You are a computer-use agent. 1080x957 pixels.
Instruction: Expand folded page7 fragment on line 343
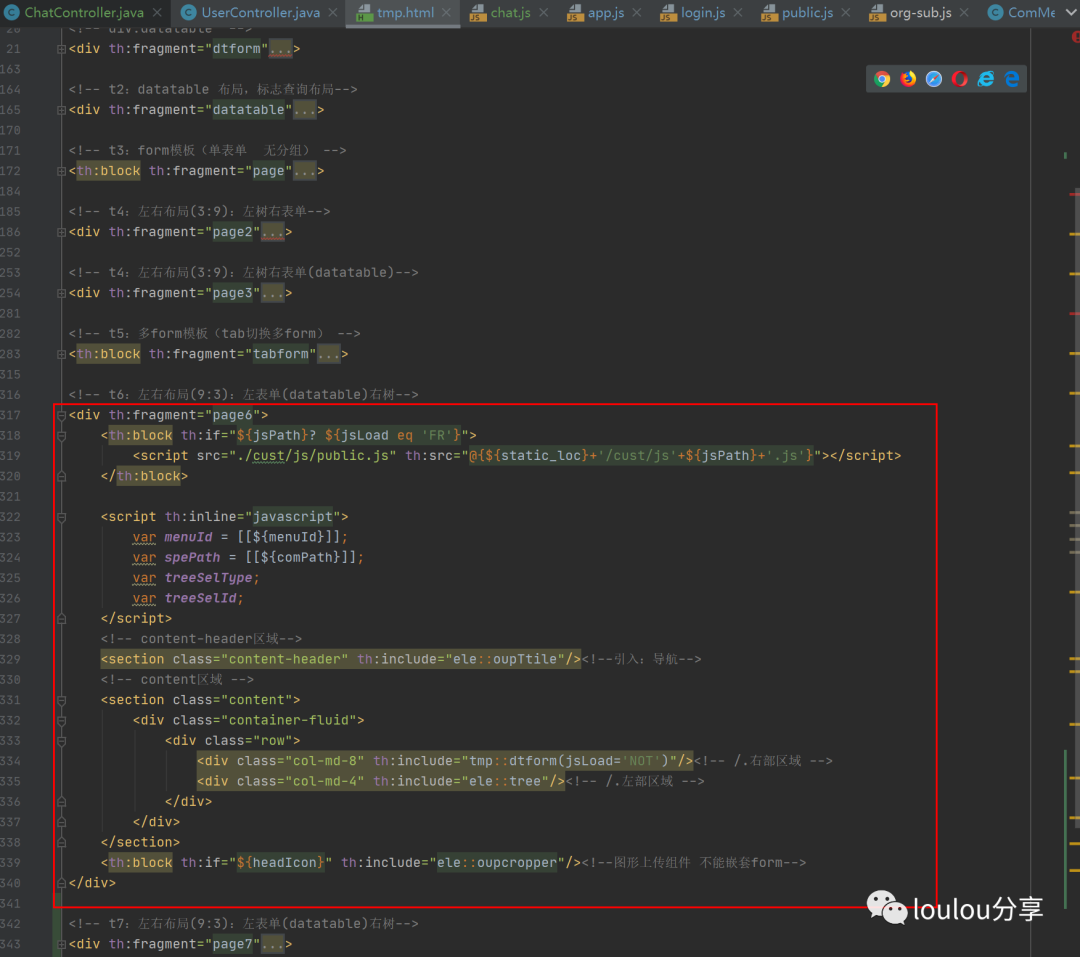(61, 945)
